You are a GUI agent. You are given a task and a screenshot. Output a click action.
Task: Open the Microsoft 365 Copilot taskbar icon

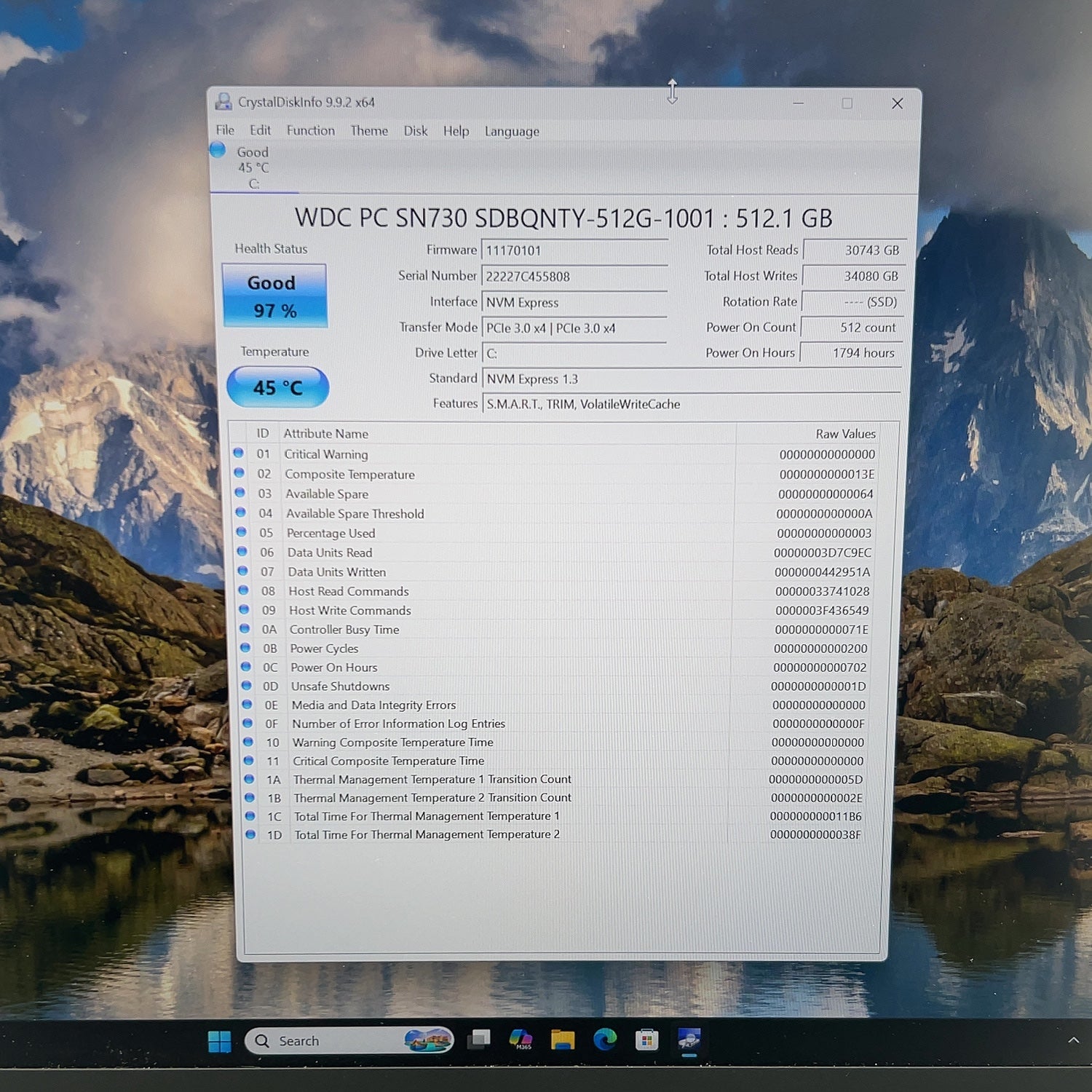tap(521, 1040)
